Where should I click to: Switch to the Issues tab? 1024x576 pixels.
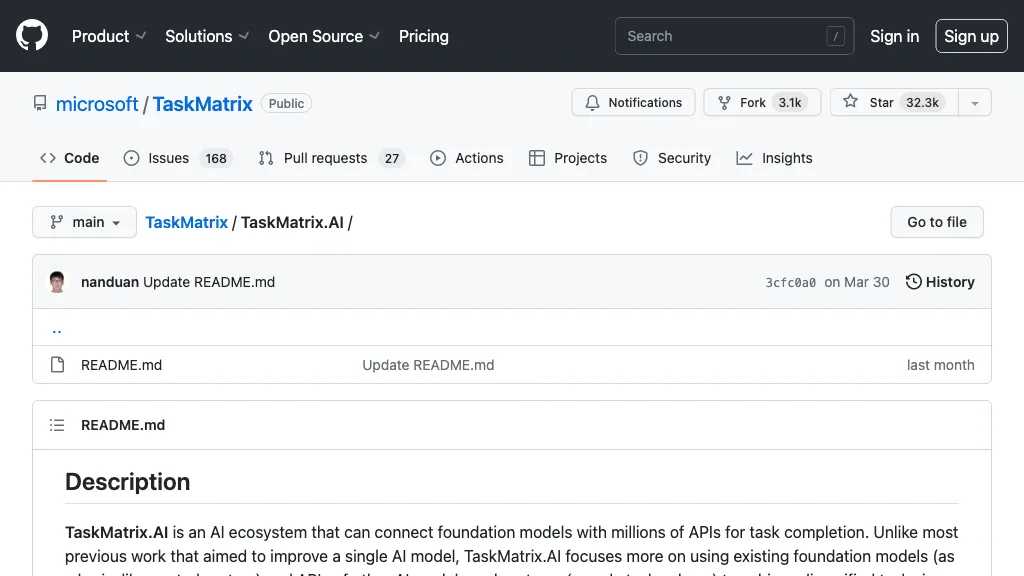[x=168, y=158]
